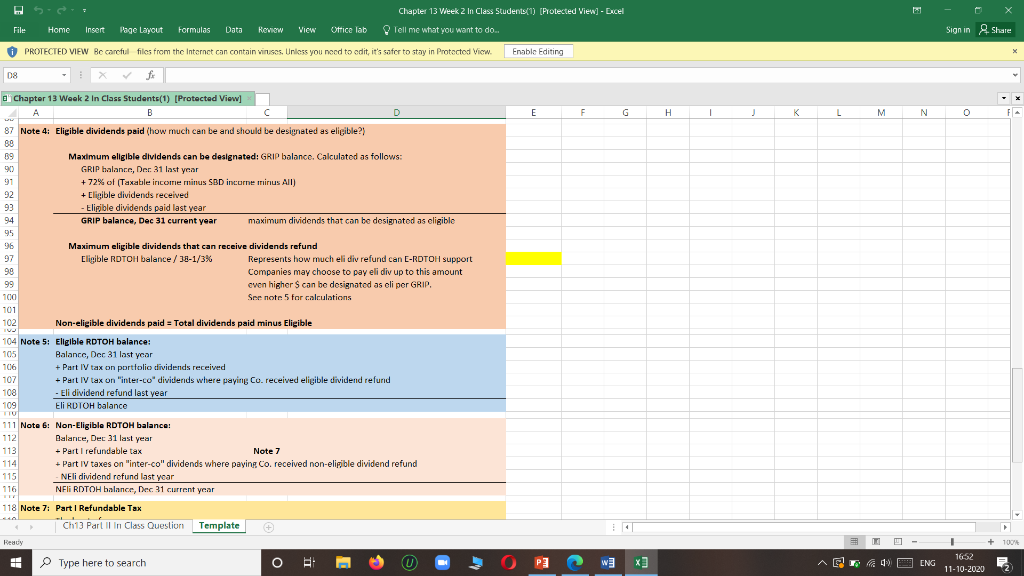The image size is (1024, 576).
Task: Click the zoom out minus button
Action: (914, 542)
